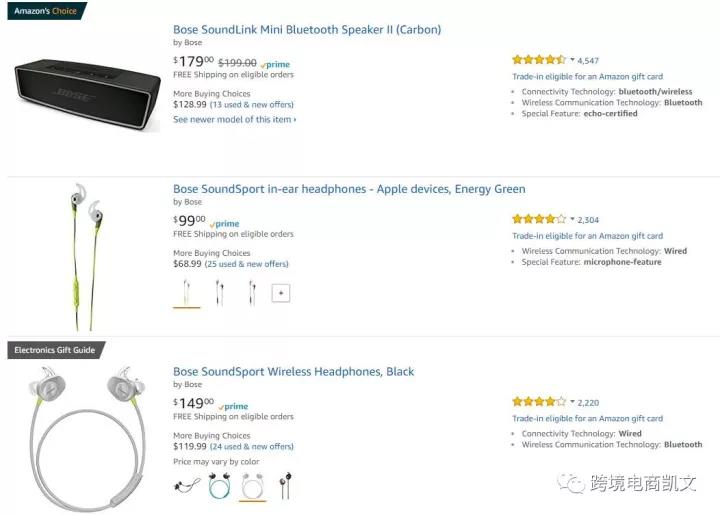Open Bose SoundSport in-ear headphones Energy Green title
The image size is (720, 515).
click(x=349, y=189)
